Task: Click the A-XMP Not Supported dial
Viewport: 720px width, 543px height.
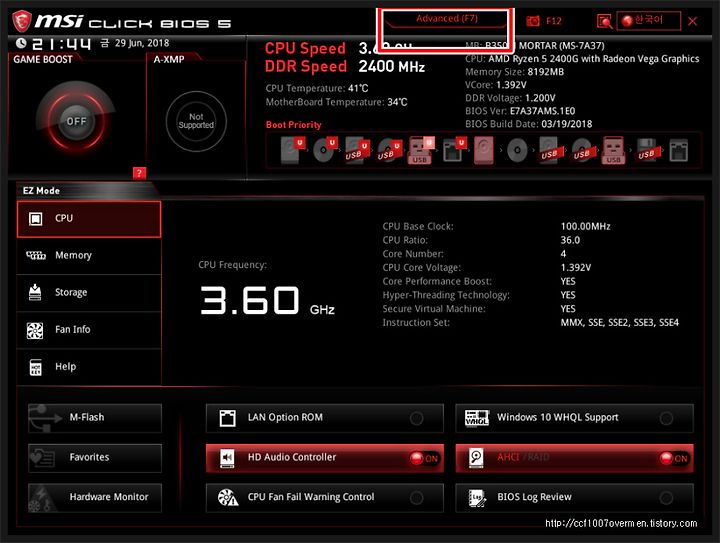Action: (x=196, y=121)
